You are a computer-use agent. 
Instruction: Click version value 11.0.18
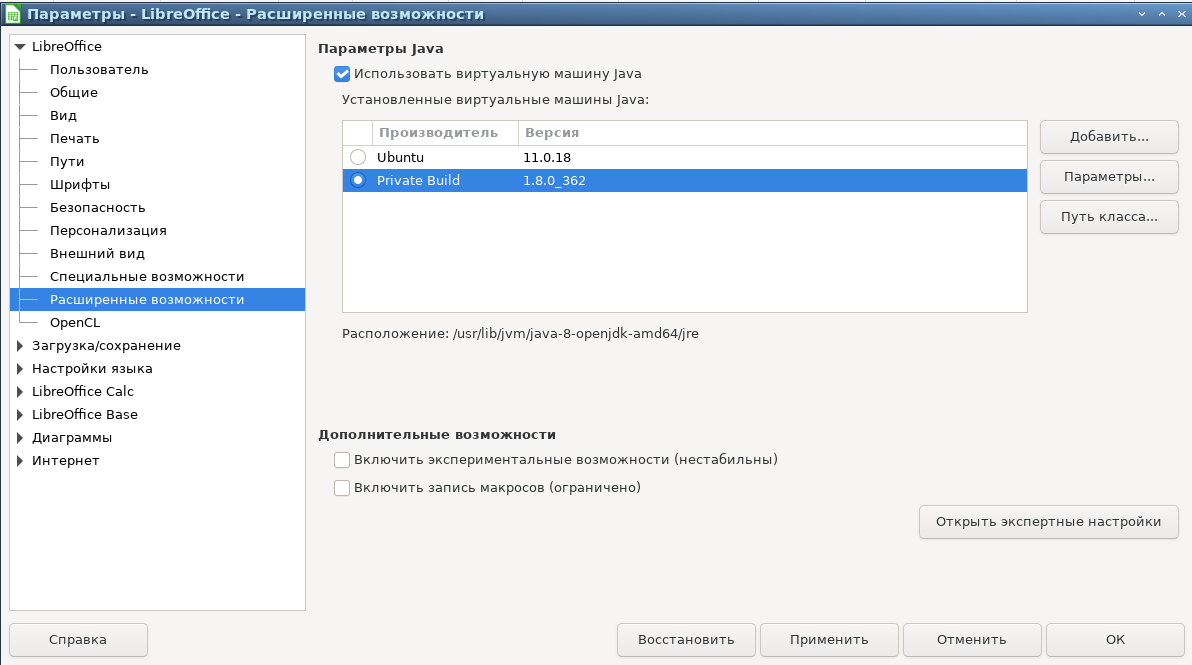click(x=547, y=157)
